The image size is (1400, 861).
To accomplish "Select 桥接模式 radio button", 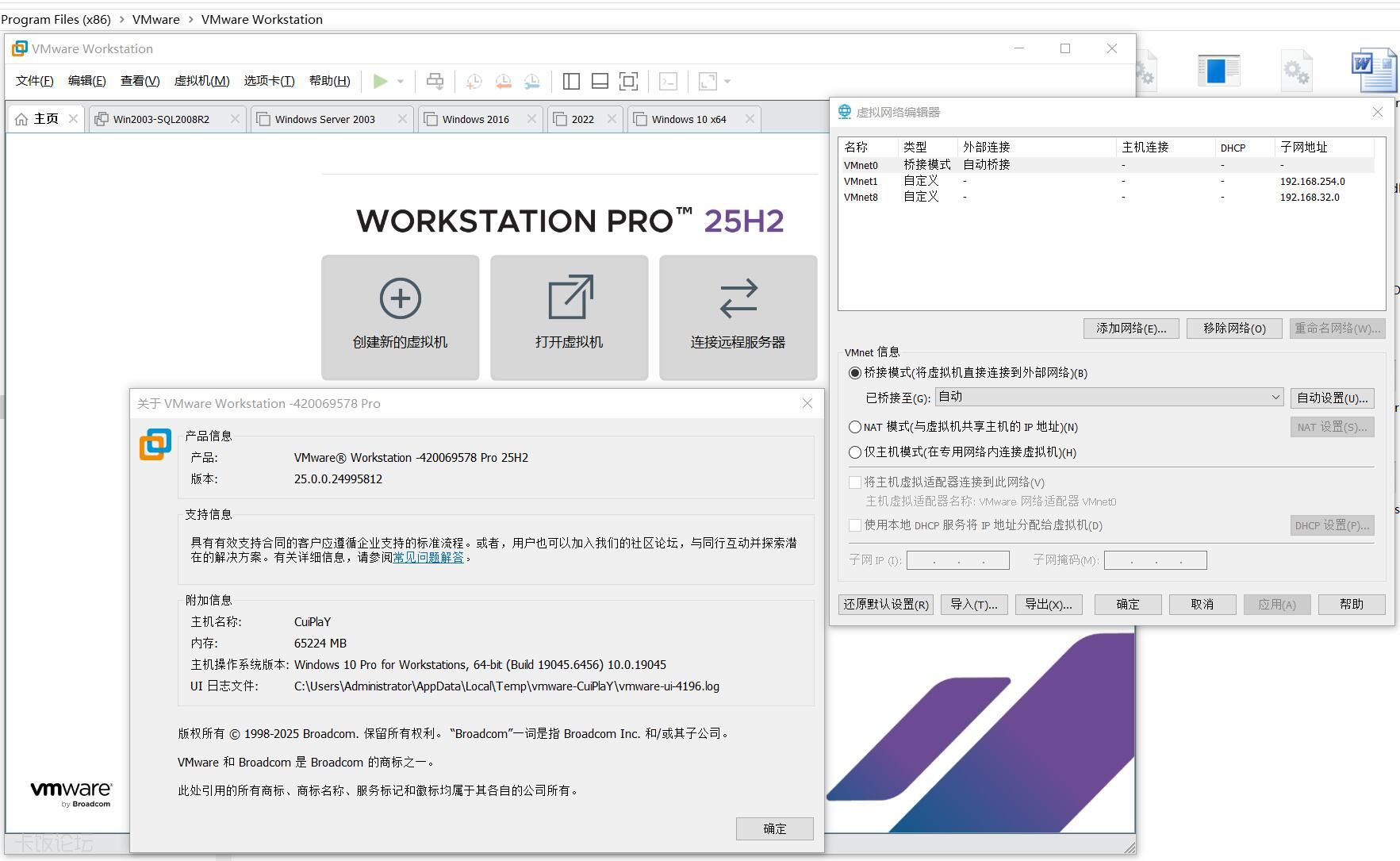I will (x=855, y=373).
